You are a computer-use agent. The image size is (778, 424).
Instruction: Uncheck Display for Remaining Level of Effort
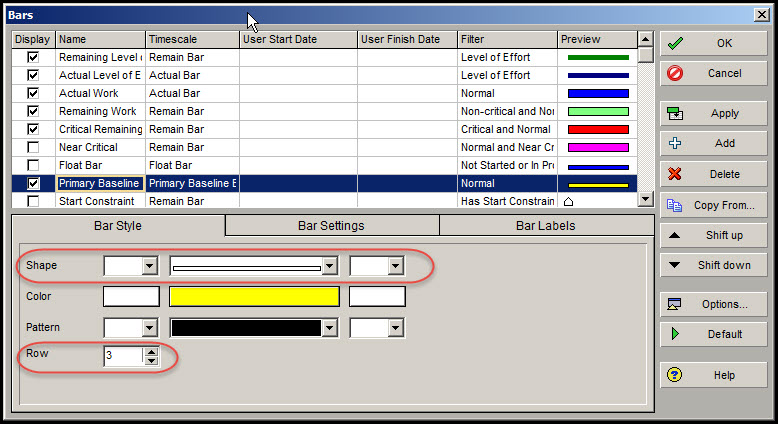pos(33,57)
